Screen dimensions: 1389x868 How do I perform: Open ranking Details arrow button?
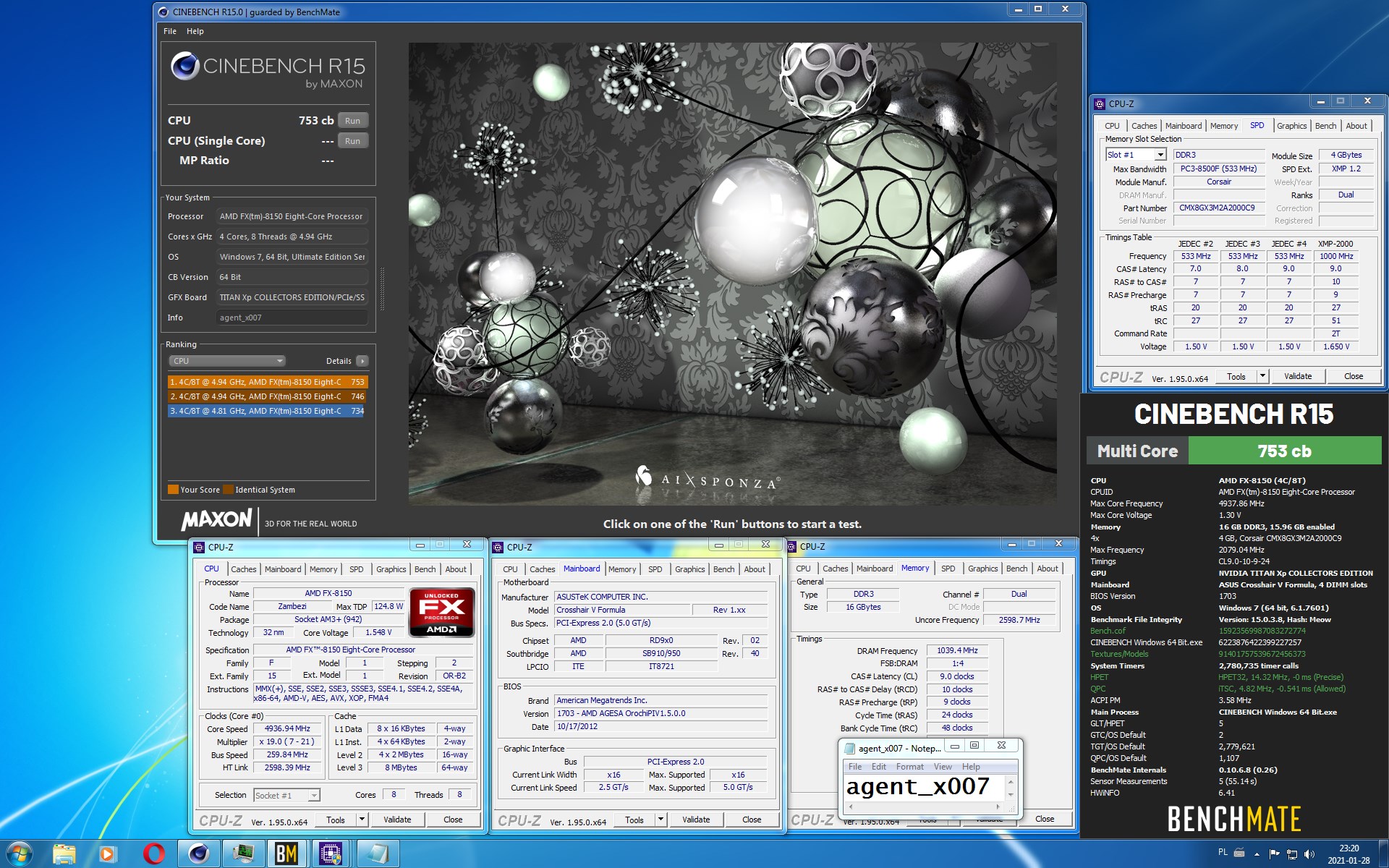pos(362,361)
